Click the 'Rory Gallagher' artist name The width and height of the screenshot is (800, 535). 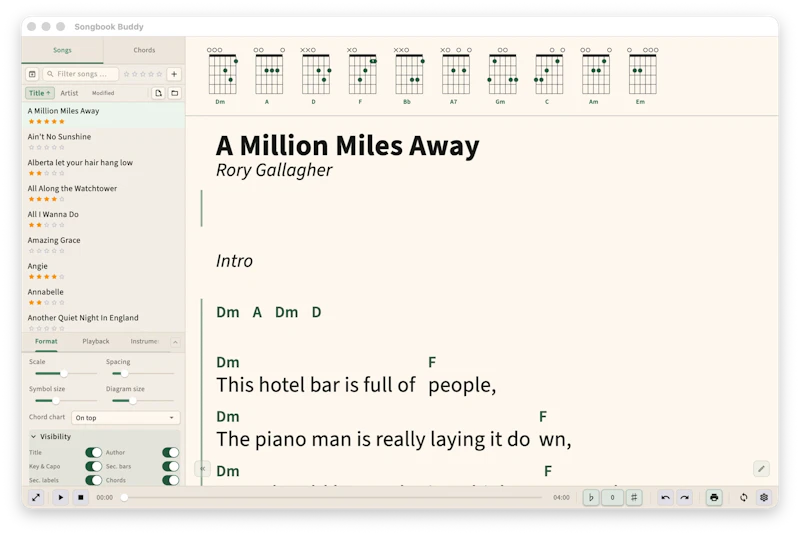(274, 170)
